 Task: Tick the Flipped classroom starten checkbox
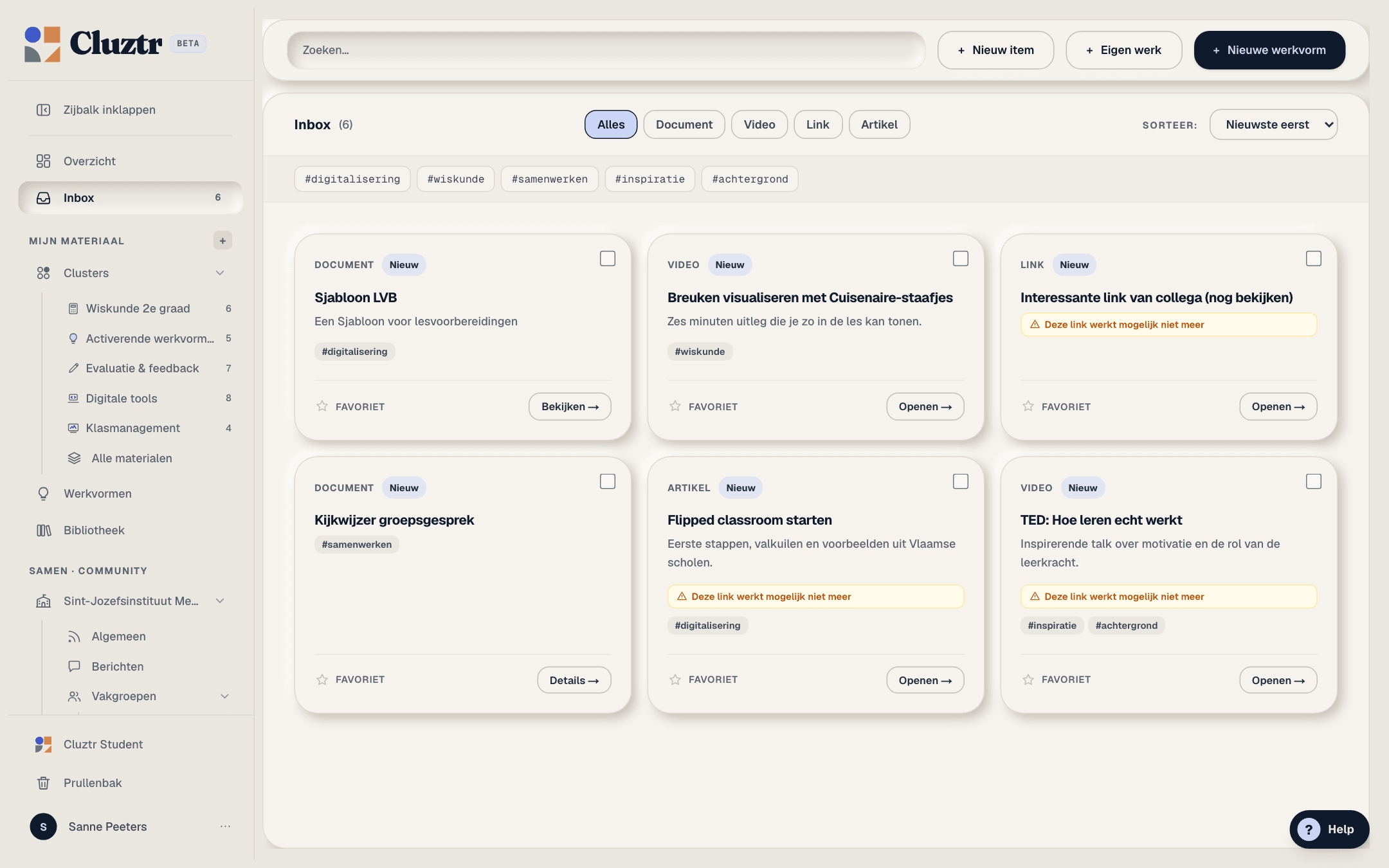click(x=961, y=482)
